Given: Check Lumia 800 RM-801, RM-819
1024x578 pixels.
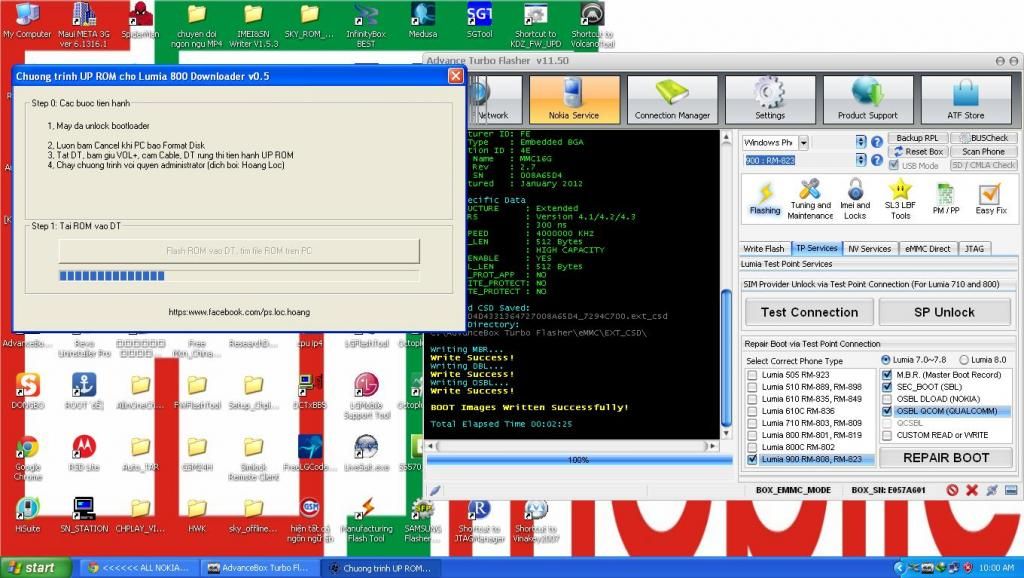Looking at the screenshot, I should point(752,435).
